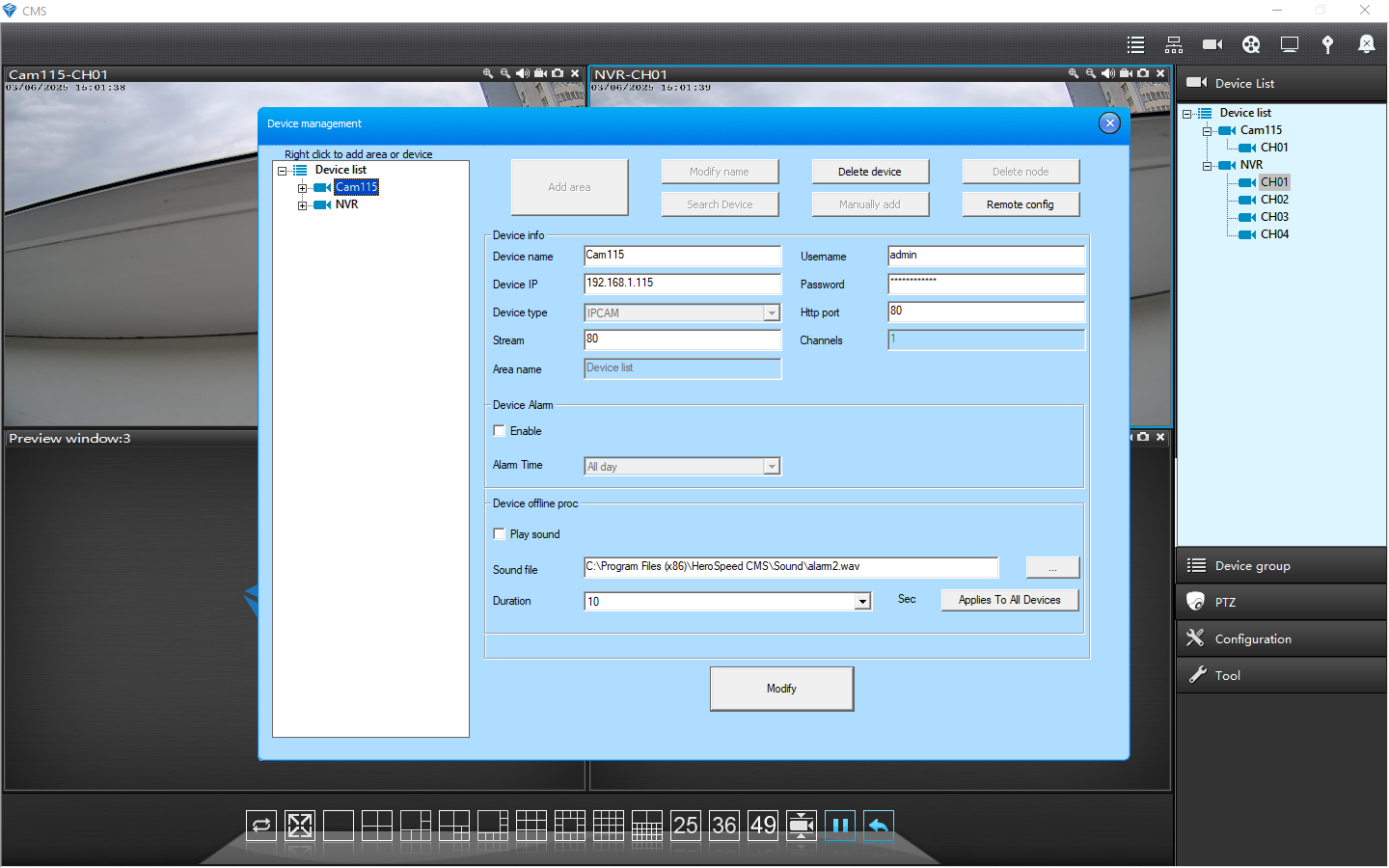Take snapshot of the NVR-CH01 window

pyautogui.click(x=1143, y=73)
